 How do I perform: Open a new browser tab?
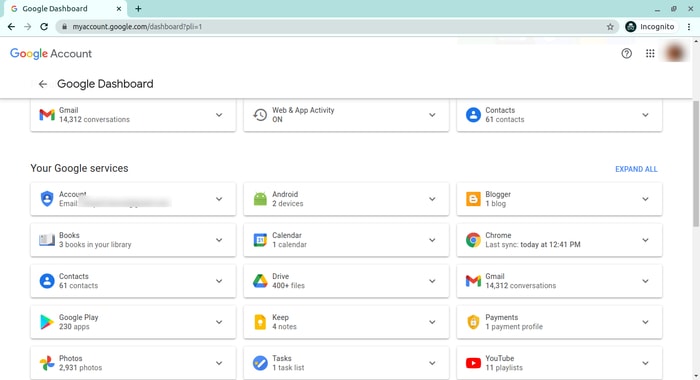pos(138,9)
